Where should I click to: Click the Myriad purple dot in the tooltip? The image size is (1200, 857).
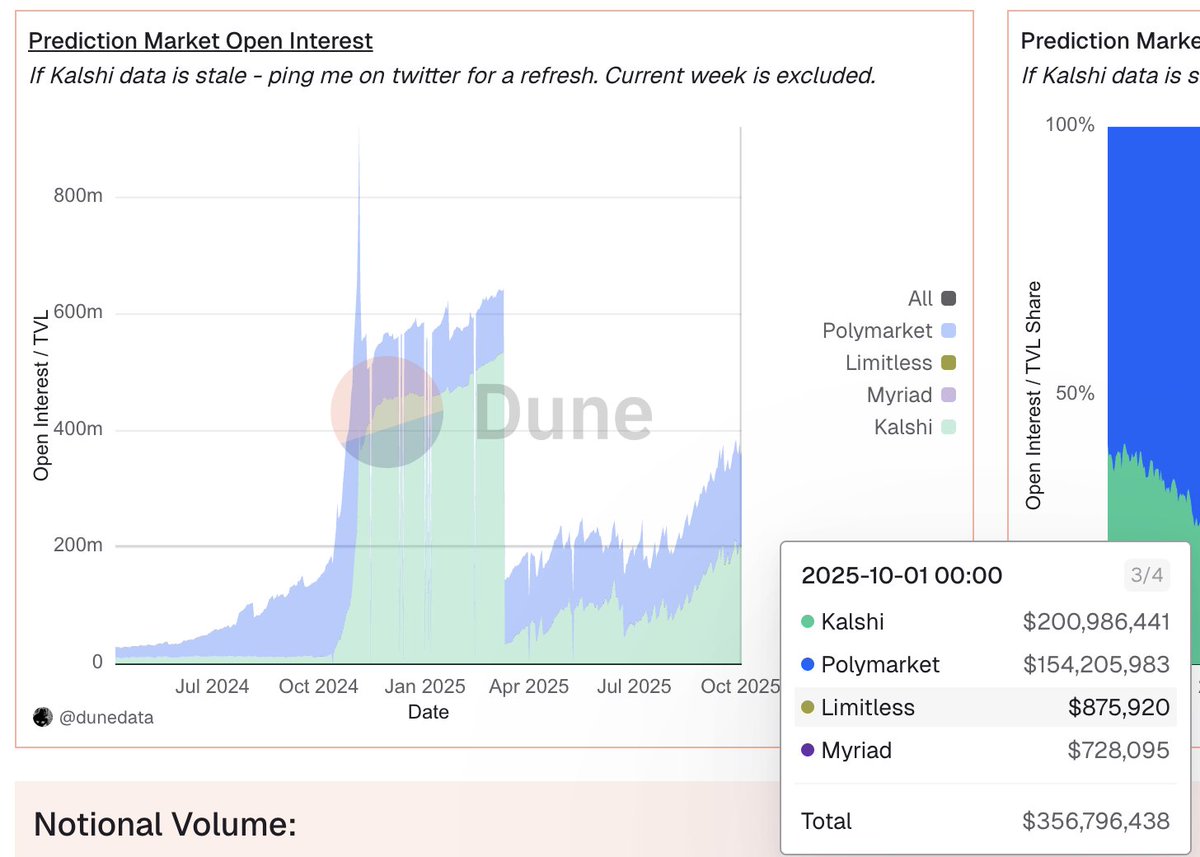(x=808, y=750)
